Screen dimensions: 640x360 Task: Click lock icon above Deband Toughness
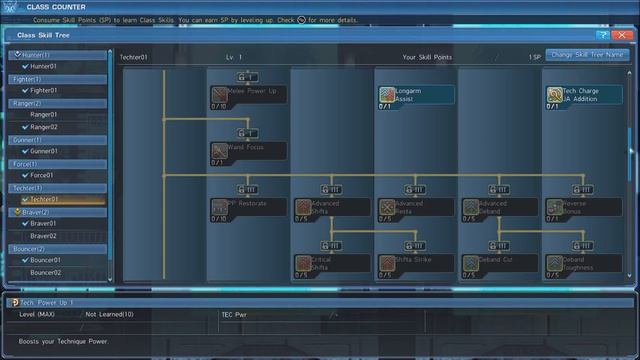click(x=582, y=246)
